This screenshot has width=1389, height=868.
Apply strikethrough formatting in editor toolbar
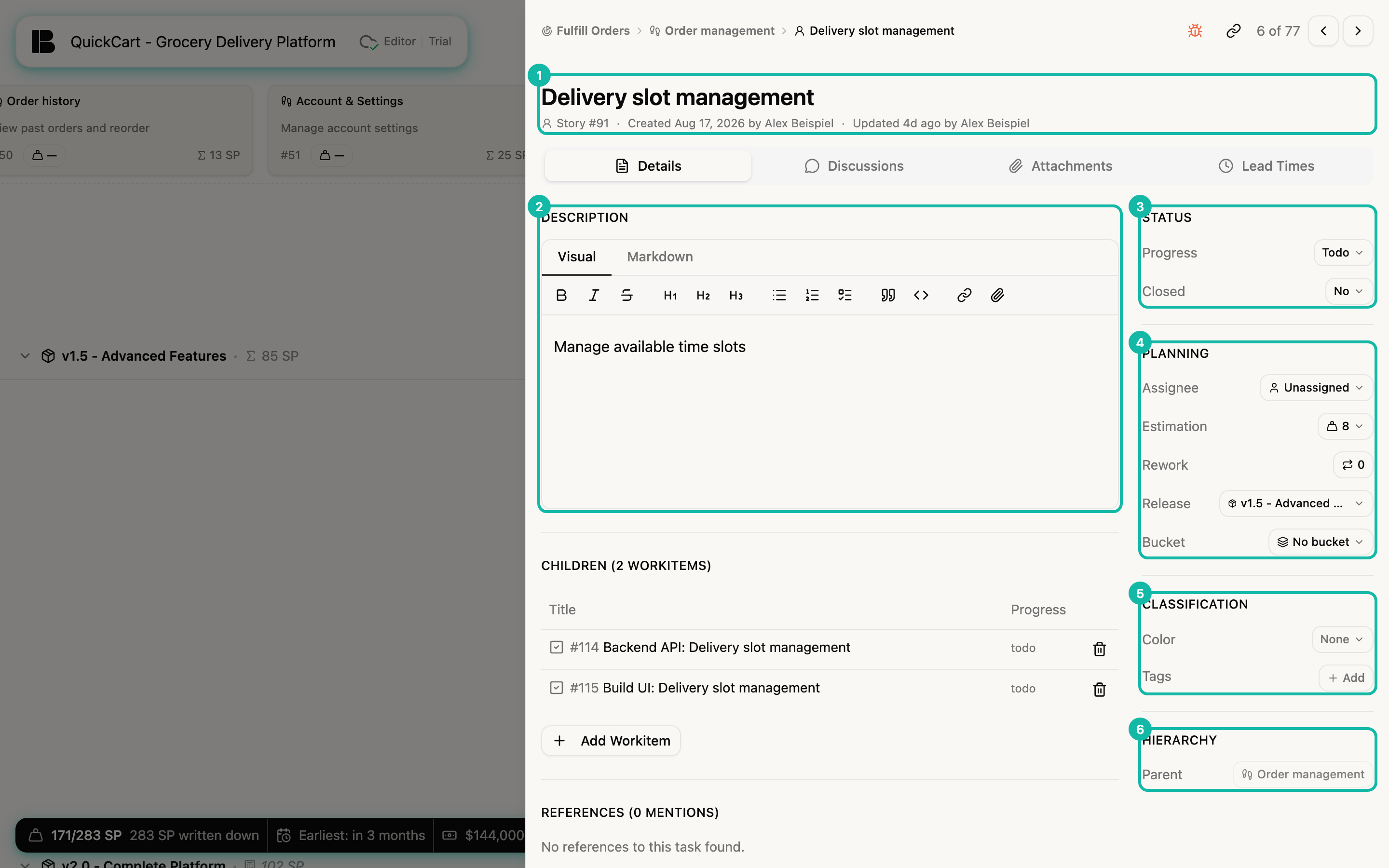627,295
